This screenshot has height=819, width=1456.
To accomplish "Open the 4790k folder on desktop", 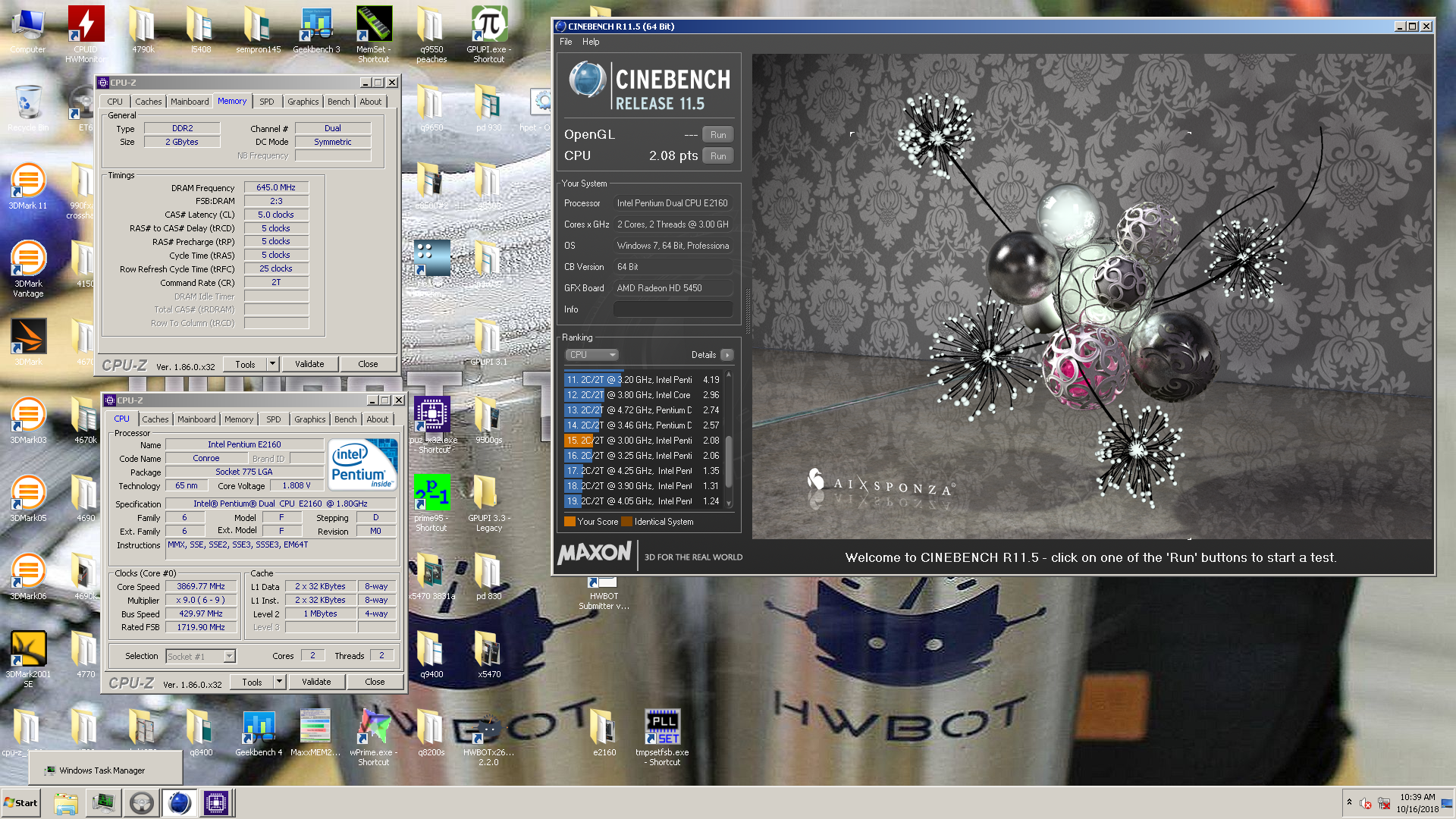I will [143, 30].
